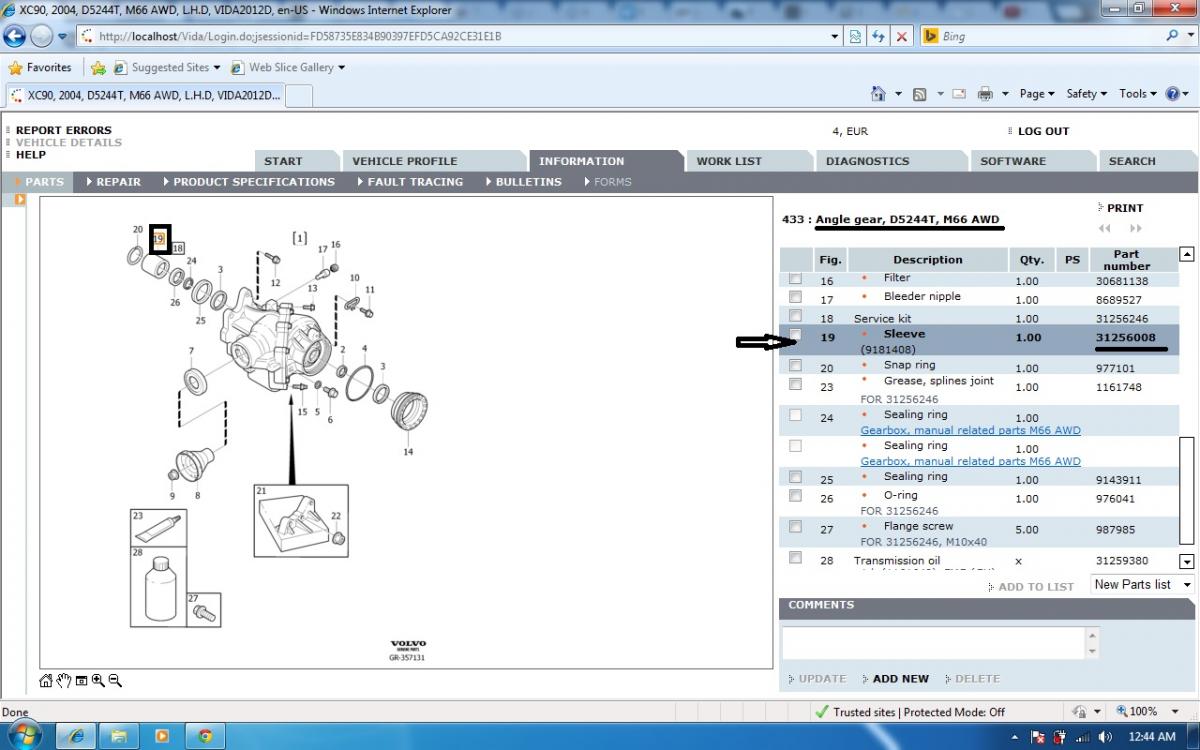Tick checkbox for Transmission oil row 28
This screenshot has height=750, width=1200.
tap(795, 557)
